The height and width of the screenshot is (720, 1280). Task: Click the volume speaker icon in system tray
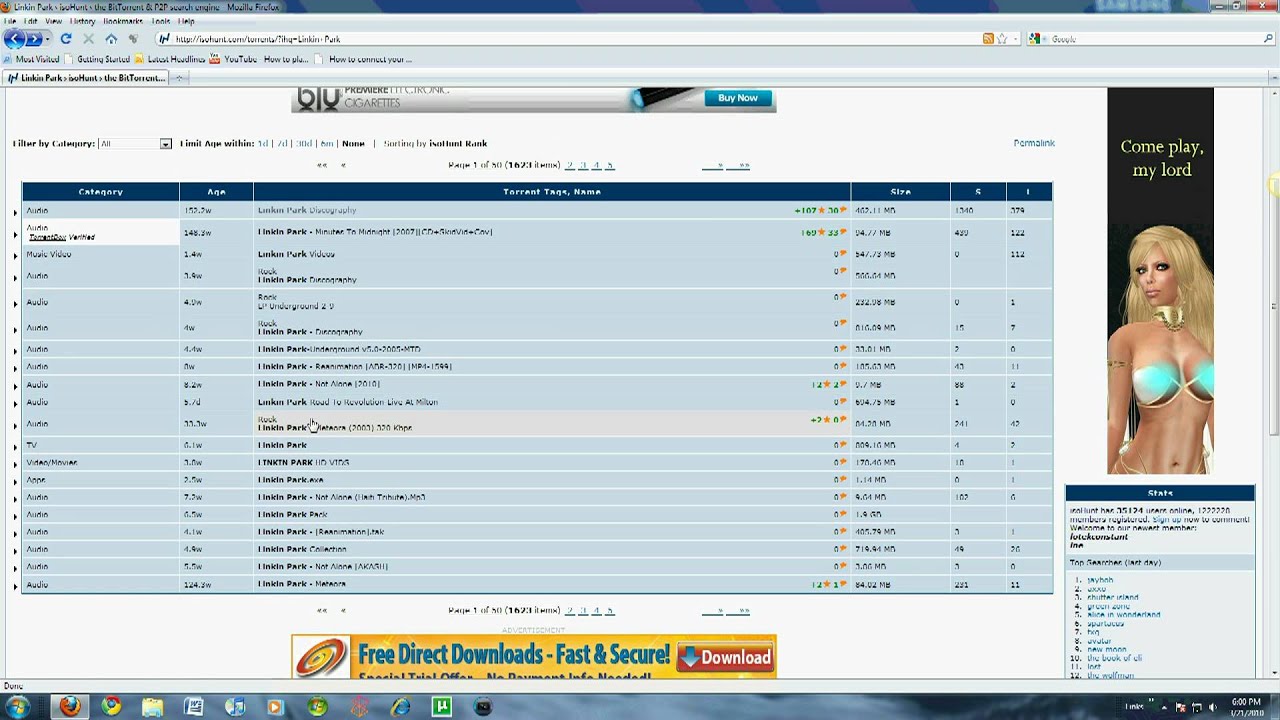pyautogui.click(x=1214, y=707)
